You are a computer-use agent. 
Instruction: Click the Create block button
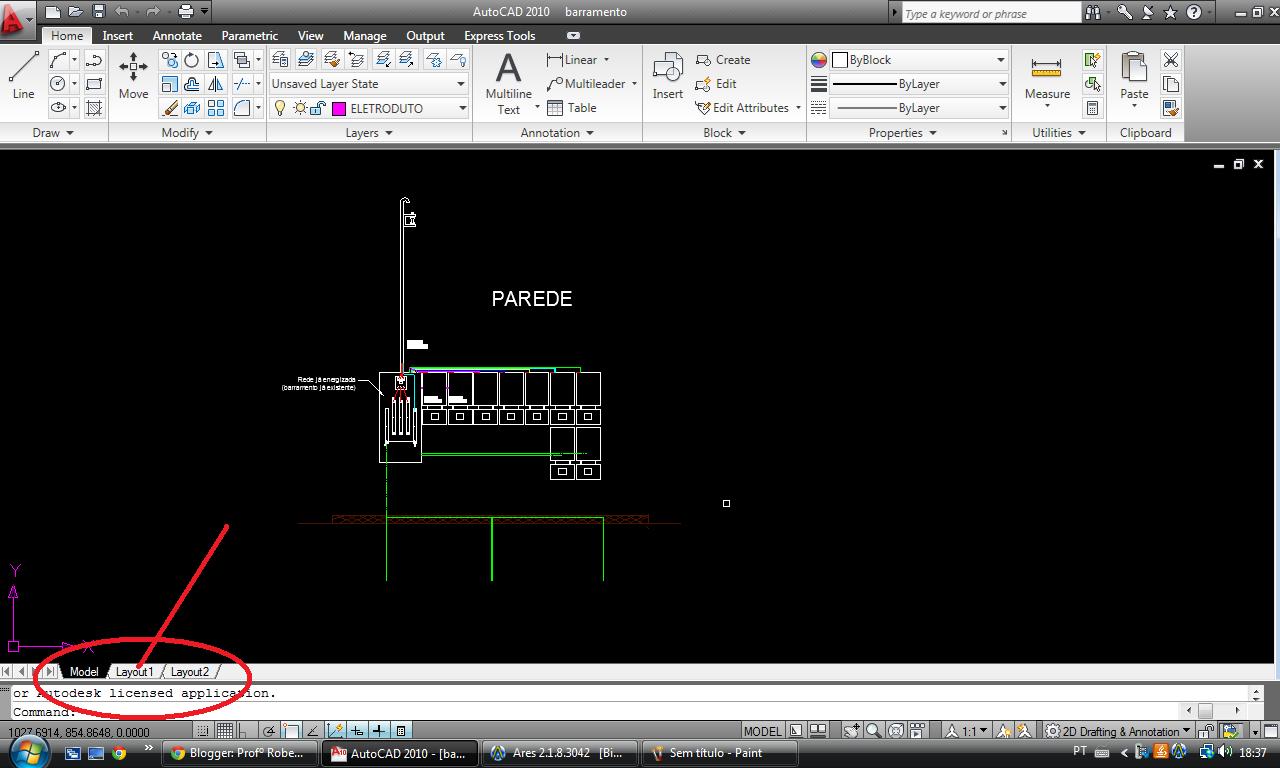724,60
